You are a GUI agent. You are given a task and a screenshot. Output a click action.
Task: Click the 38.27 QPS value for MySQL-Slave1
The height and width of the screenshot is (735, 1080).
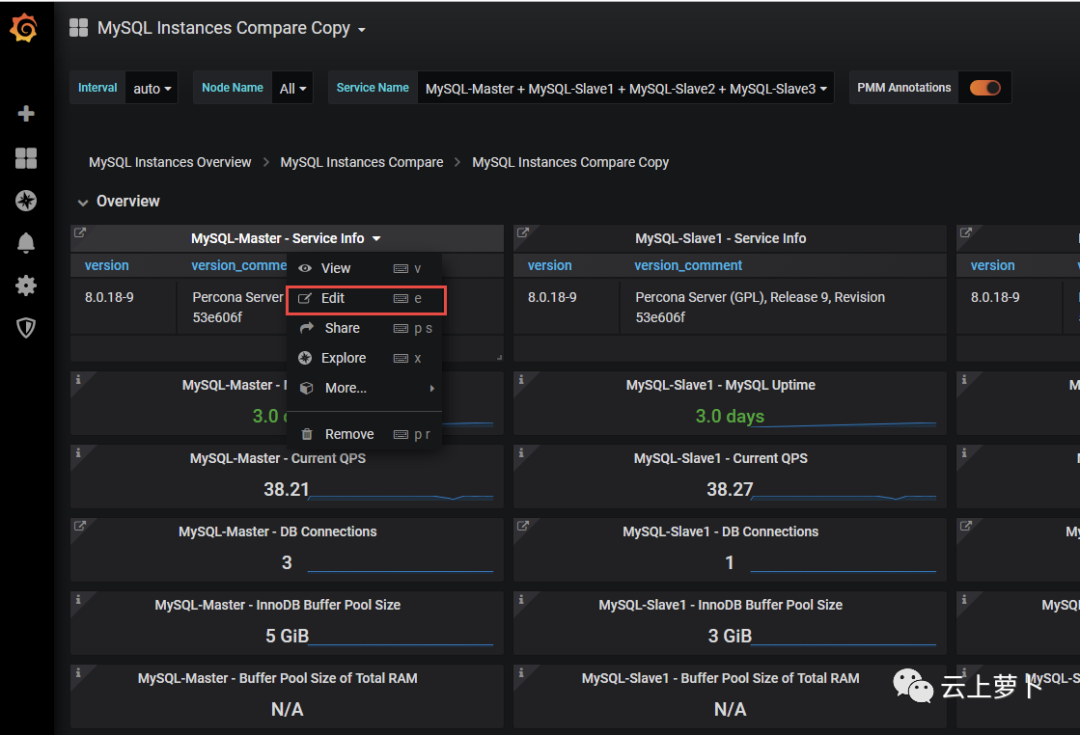[729, 489]
